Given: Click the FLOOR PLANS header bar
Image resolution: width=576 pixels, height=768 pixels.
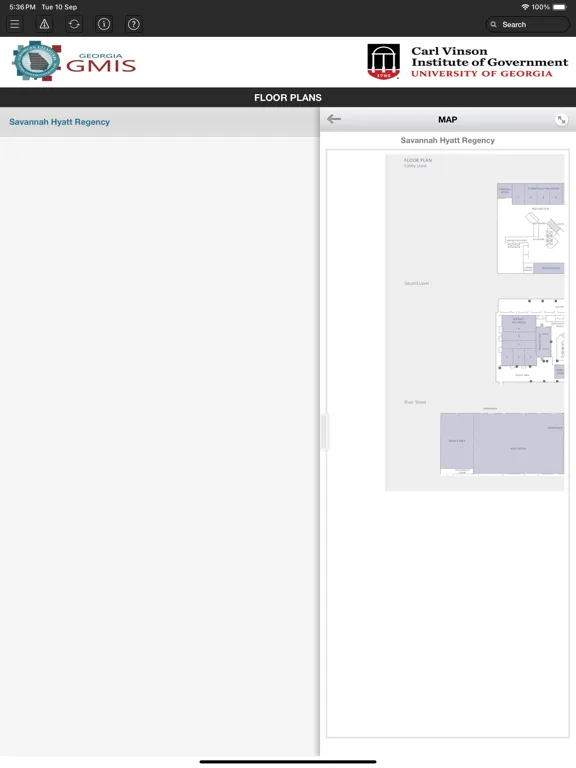Looking at the screenshot, I should click(x=288, y=97).
